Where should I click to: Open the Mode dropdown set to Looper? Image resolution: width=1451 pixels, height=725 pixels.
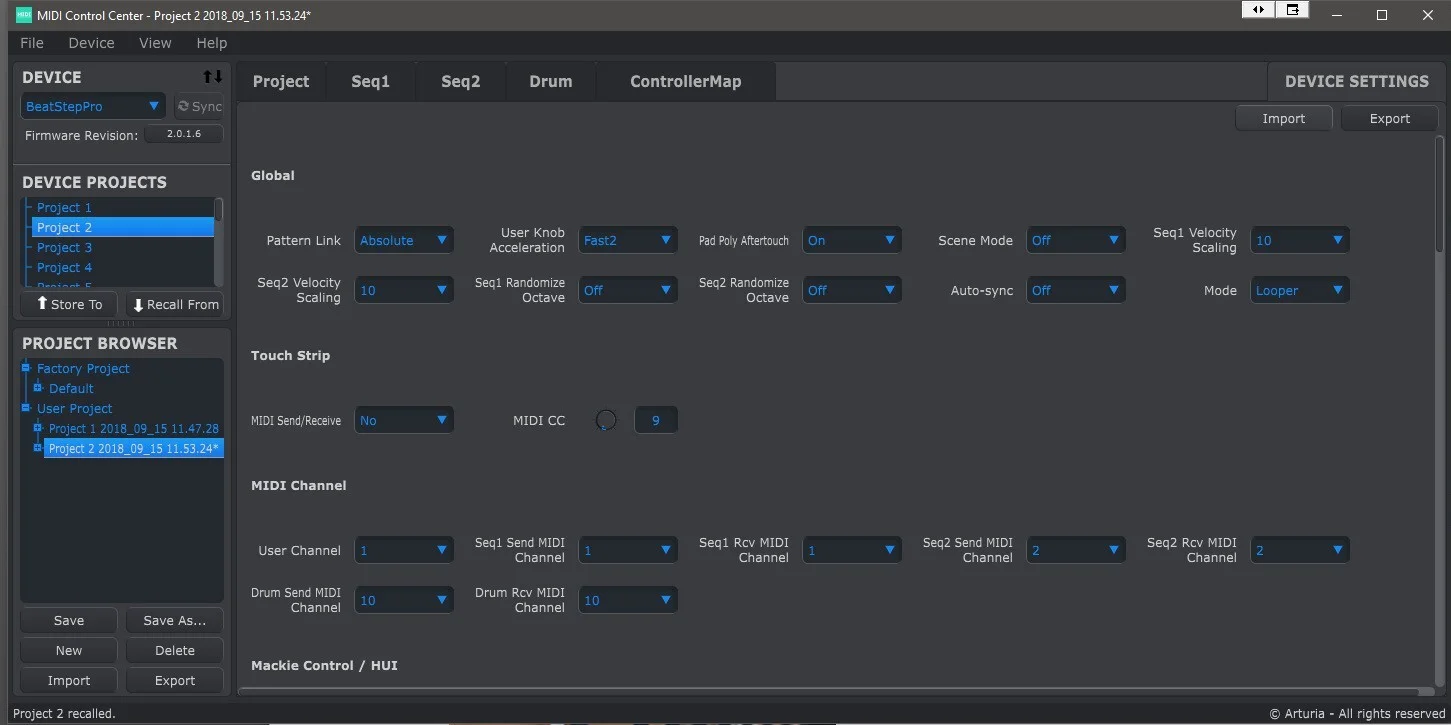1300,290
